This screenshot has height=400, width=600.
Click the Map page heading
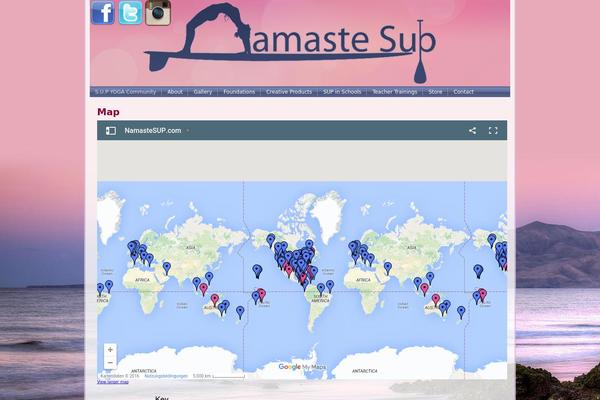coord(108,112)
